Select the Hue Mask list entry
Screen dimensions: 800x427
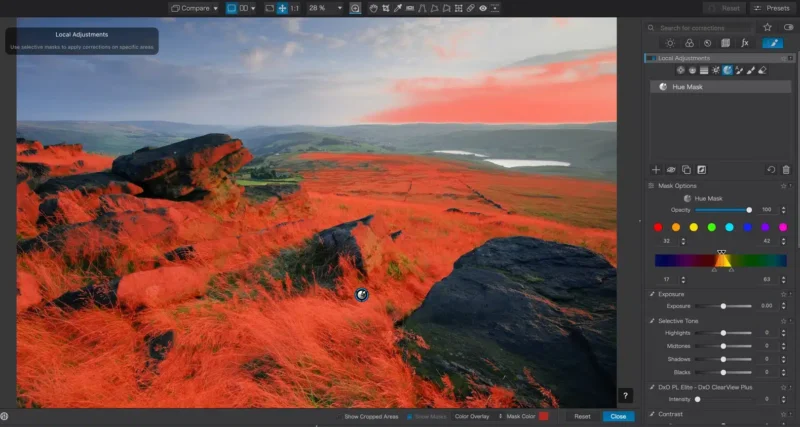pyautogui.click(x=720, y=87)
